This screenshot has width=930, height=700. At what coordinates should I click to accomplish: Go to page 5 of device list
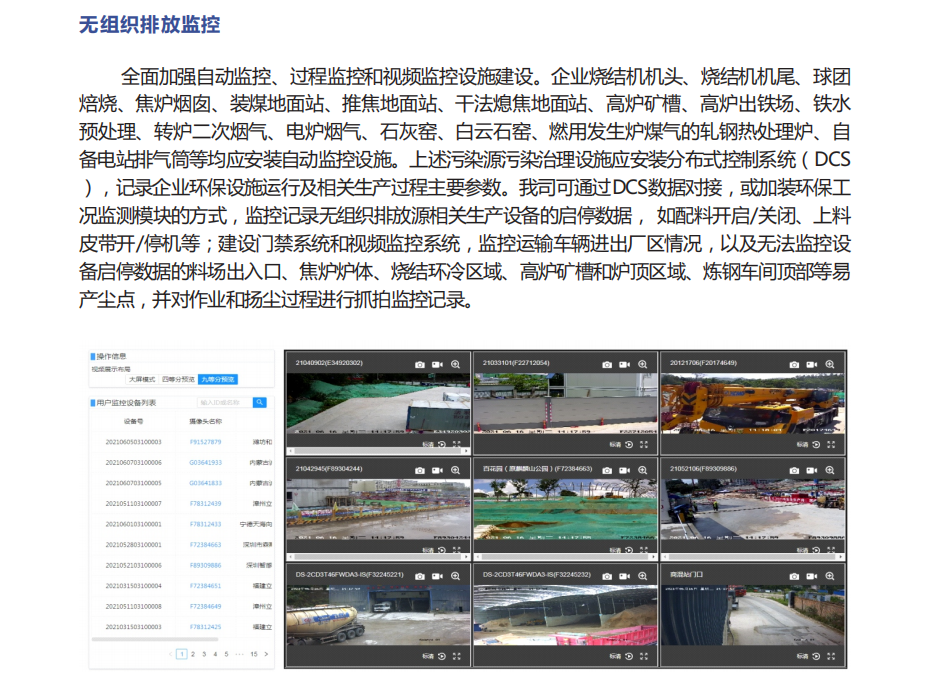(226, 654)
